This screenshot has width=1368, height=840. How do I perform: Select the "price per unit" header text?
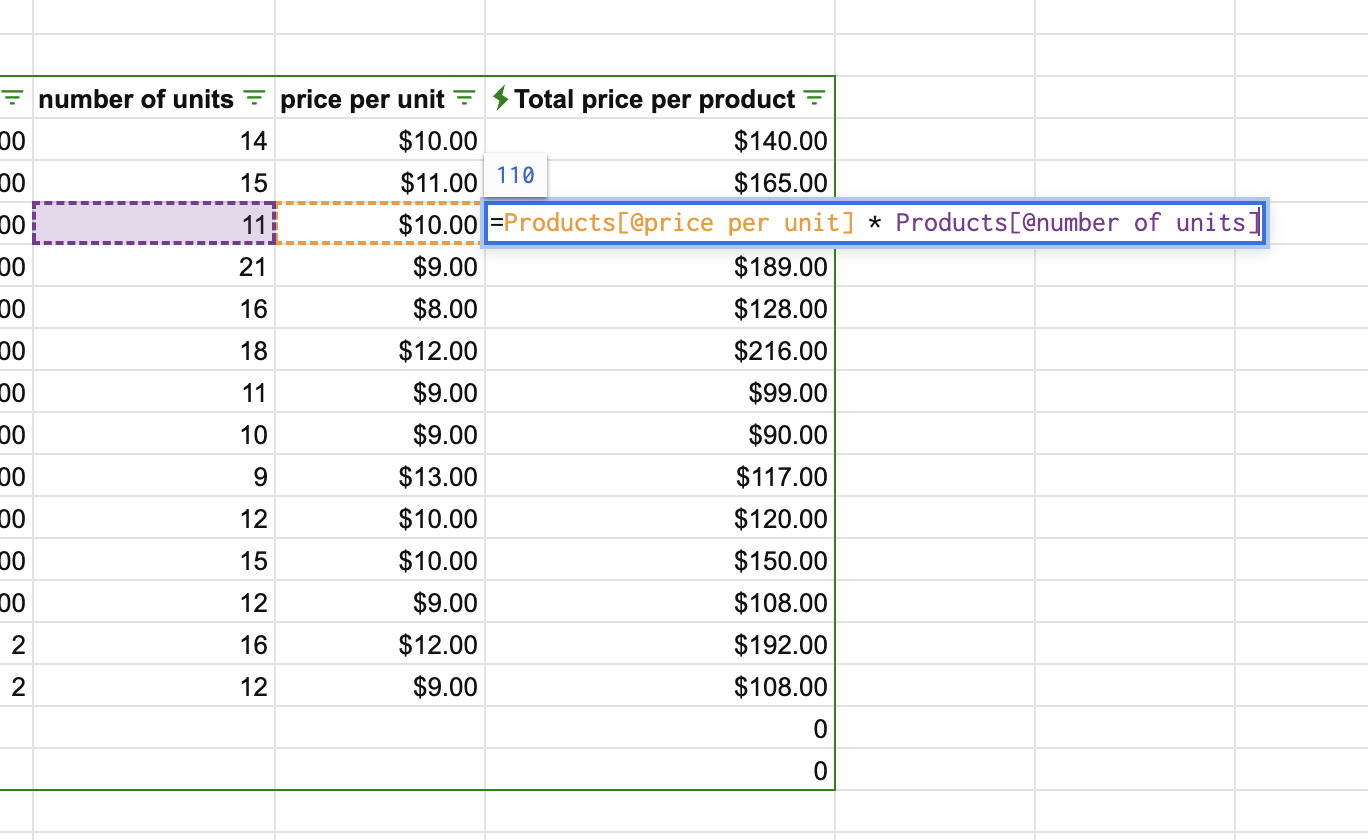click(x=362, y=99)
